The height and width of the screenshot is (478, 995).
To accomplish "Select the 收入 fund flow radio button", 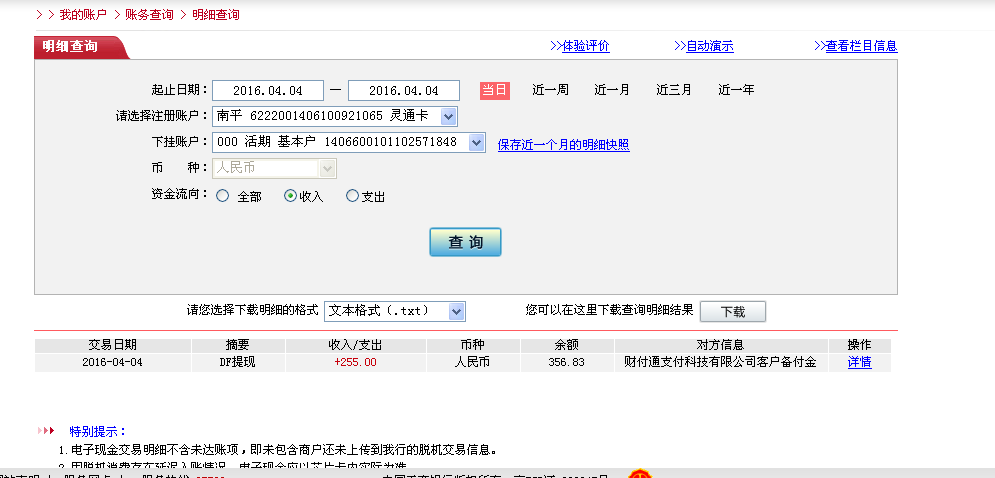I will (291, 197).
